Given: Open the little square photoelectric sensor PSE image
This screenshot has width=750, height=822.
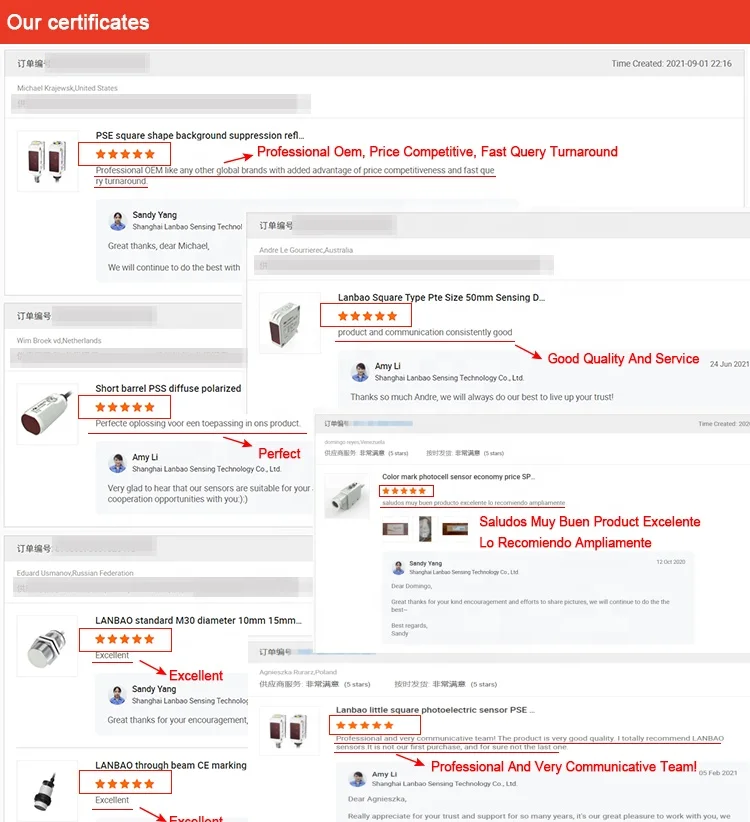Looking at the screenshot, I should pyautogui.click(x=289, y=731).
